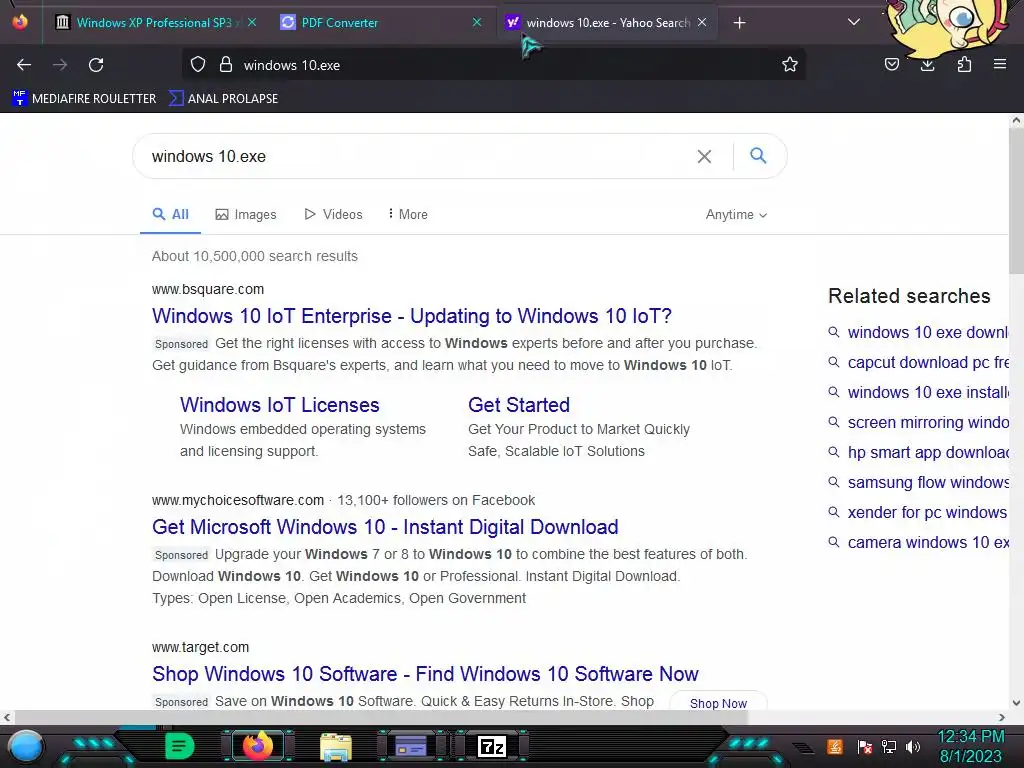
Task: Select related search camera windows 10
Action: 918,543
